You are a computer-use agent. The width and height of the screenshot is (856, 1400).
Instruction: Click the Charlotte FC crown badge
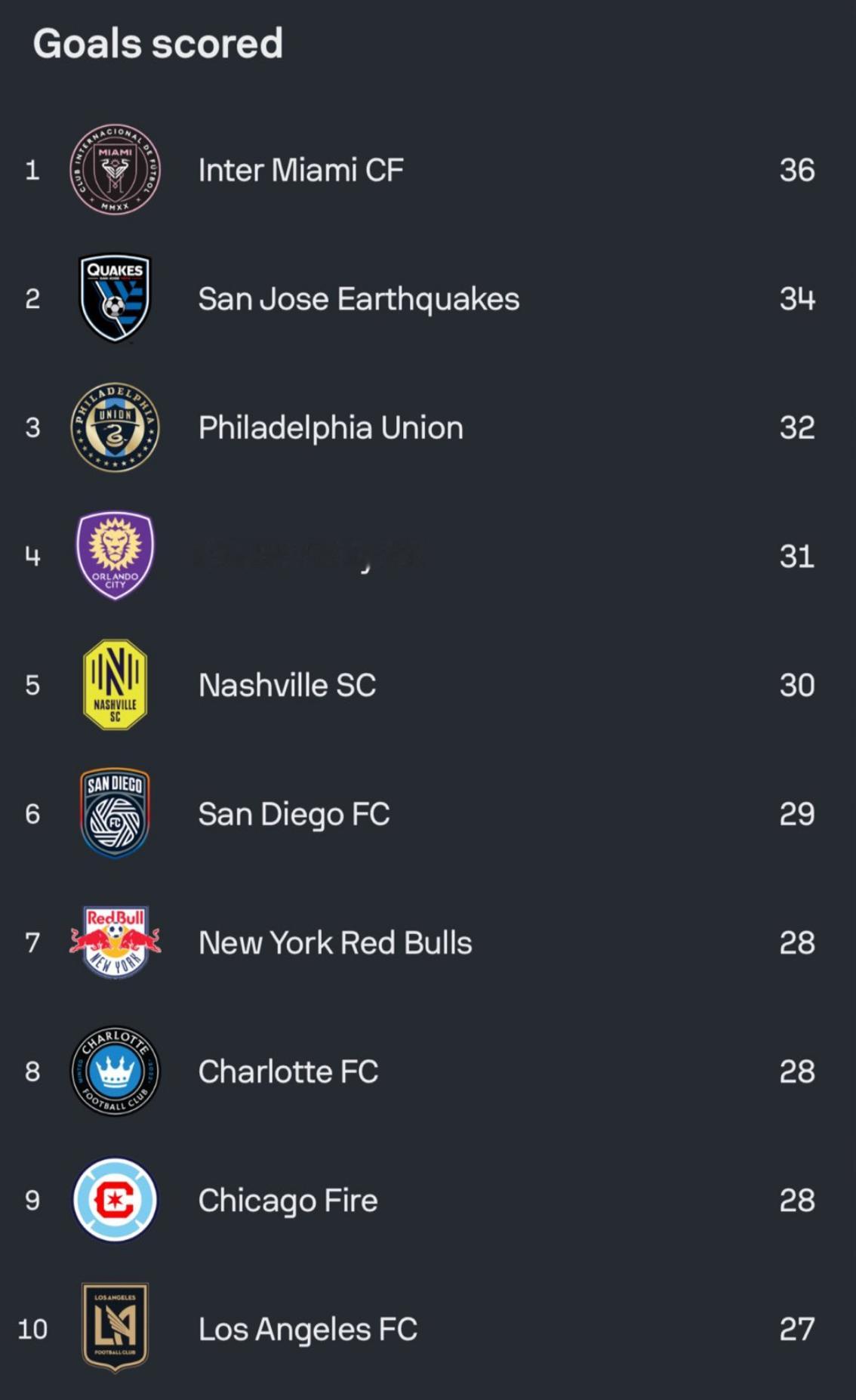point(115,1071)
